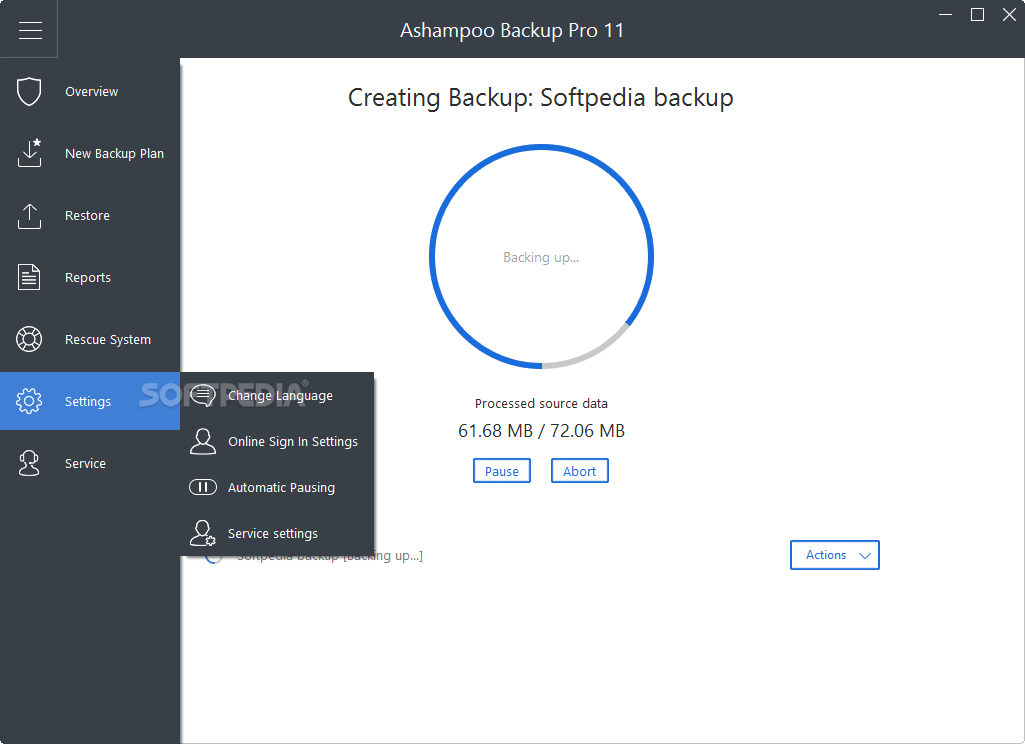The image size is (1025, 744).
Task: Open the Reports page
Action: coord(90,277)
